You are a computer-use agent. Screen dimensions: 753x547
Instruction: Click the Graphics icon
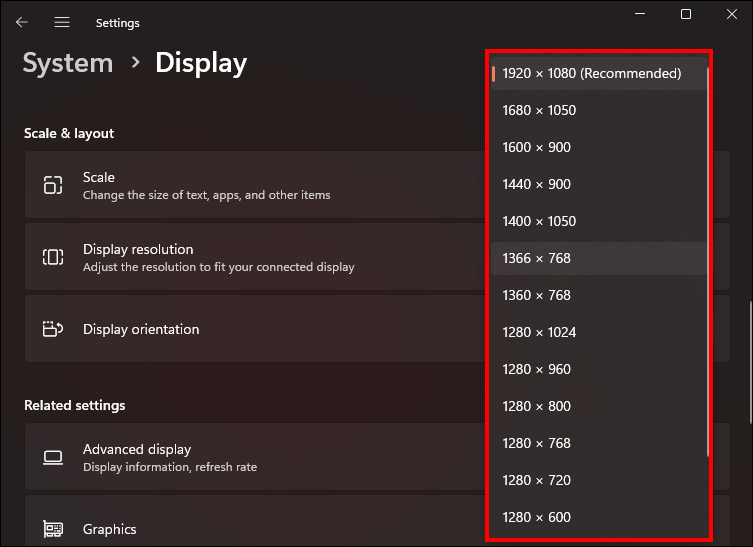(x=53, y=529)
